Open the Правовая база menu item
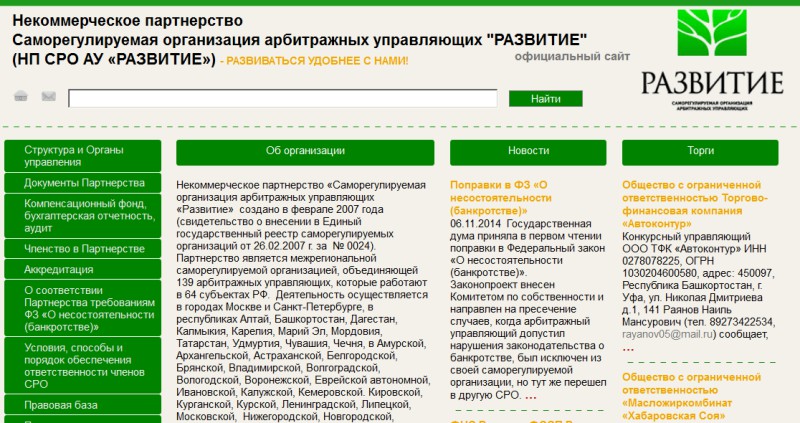Image resolution: width=800 pixels, height=423 pixels. [x=83, y=405]
